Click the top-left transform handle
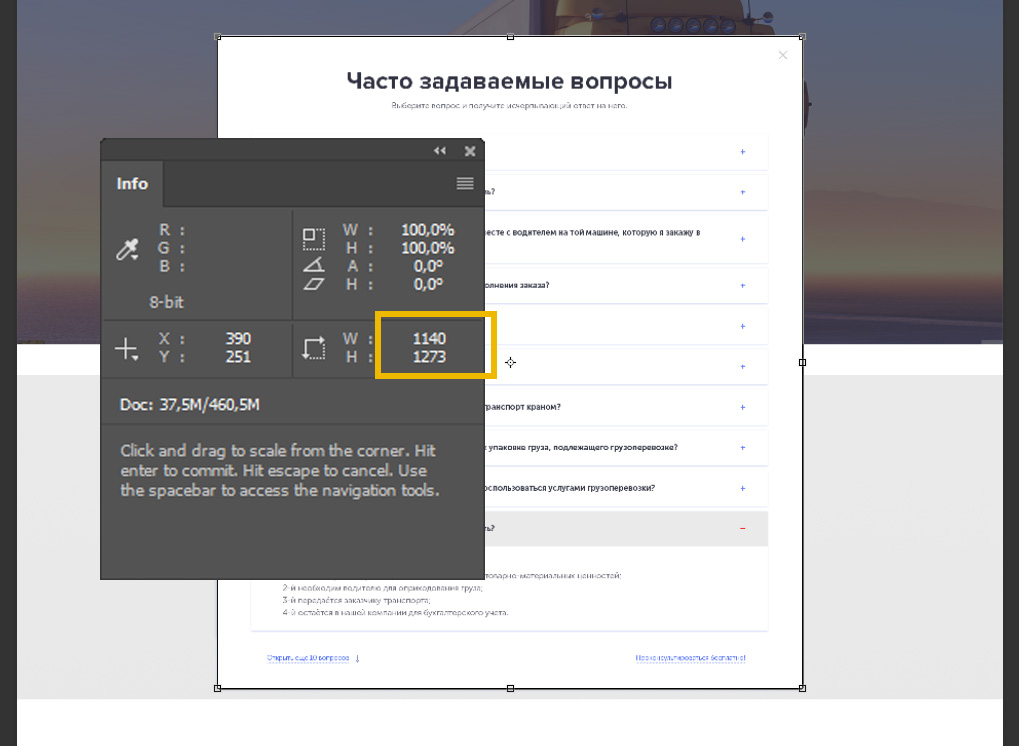 (x=218, y=37)
